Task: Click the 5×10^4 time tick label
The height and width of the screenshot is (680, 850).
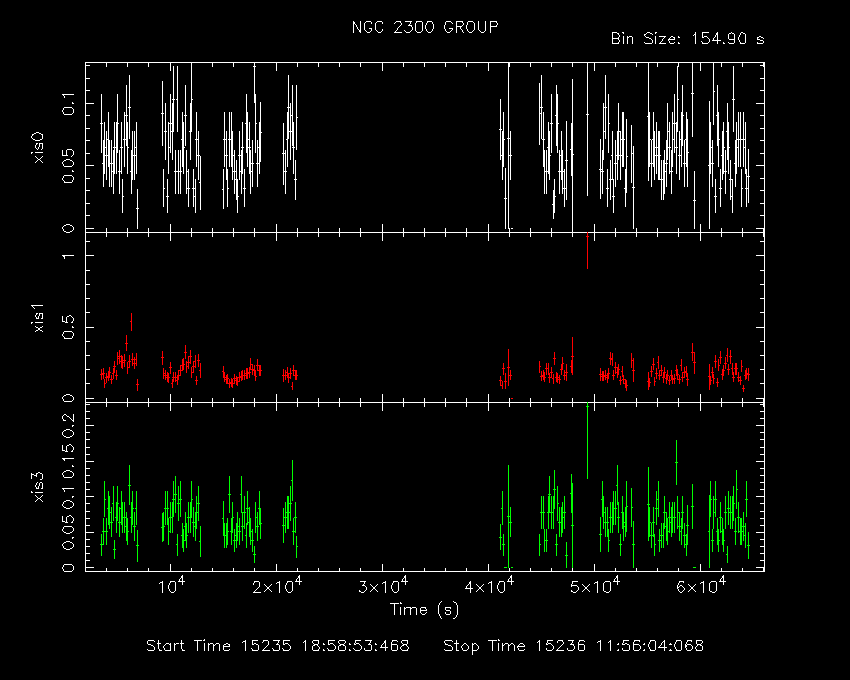Action: coord(595,585)
